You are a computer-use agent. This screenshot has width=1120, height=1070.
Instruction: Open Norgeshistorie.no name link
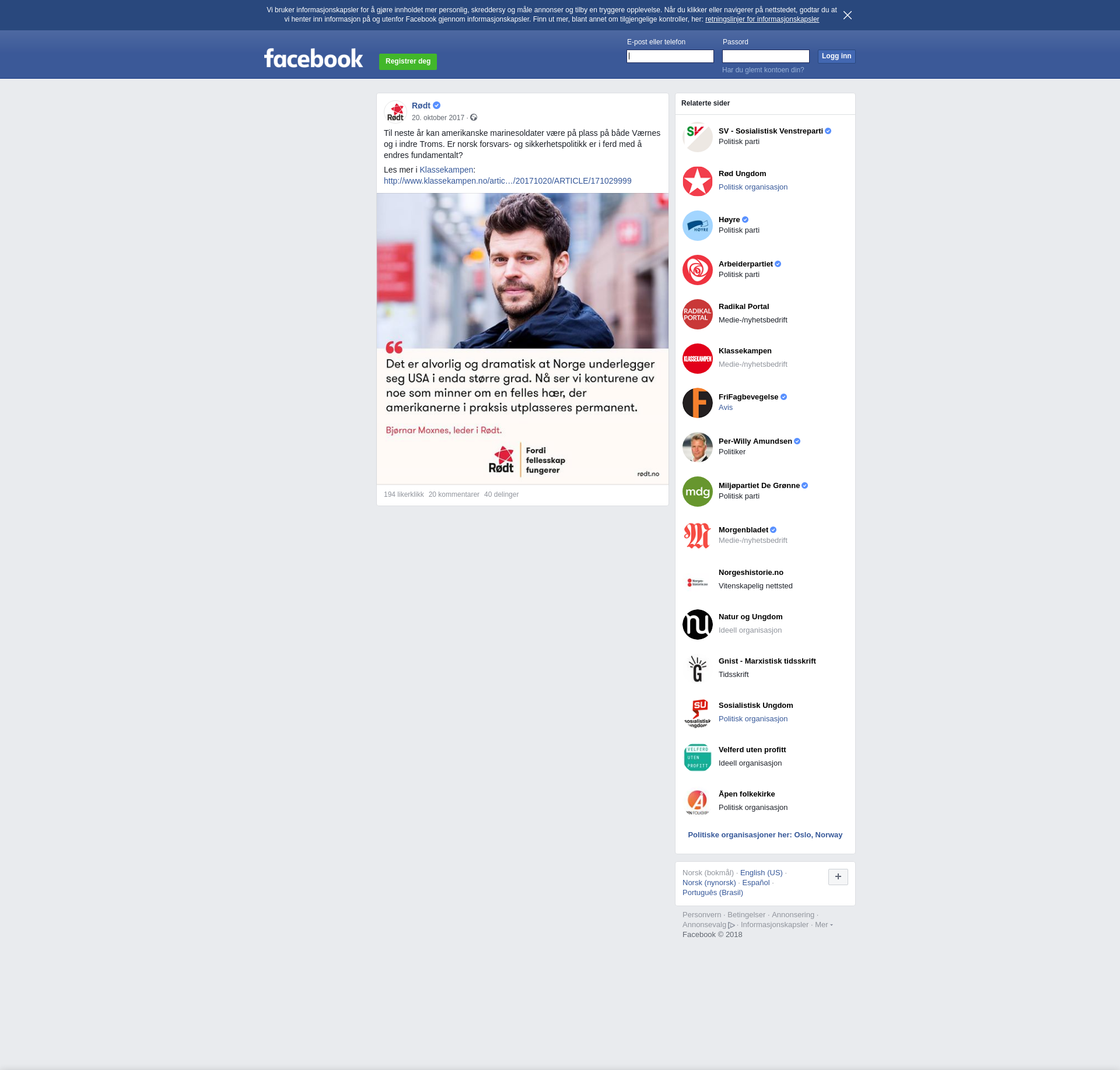(751, 573)
